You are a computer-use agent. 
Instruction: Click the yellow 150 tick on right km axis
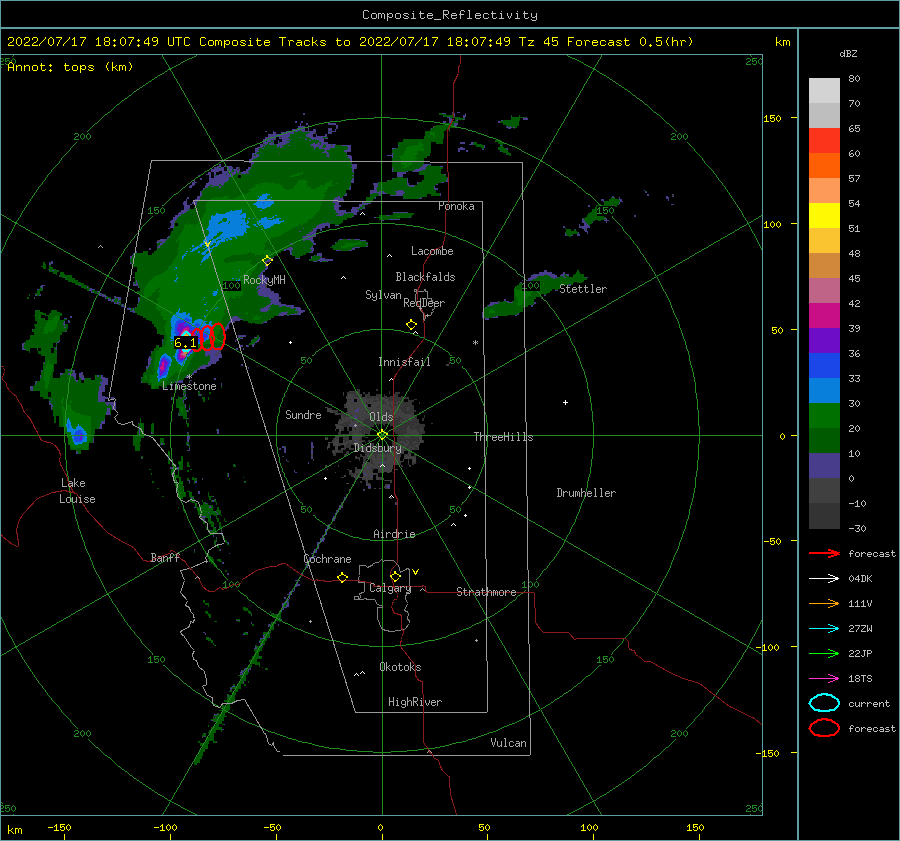[x=772, y=118]
